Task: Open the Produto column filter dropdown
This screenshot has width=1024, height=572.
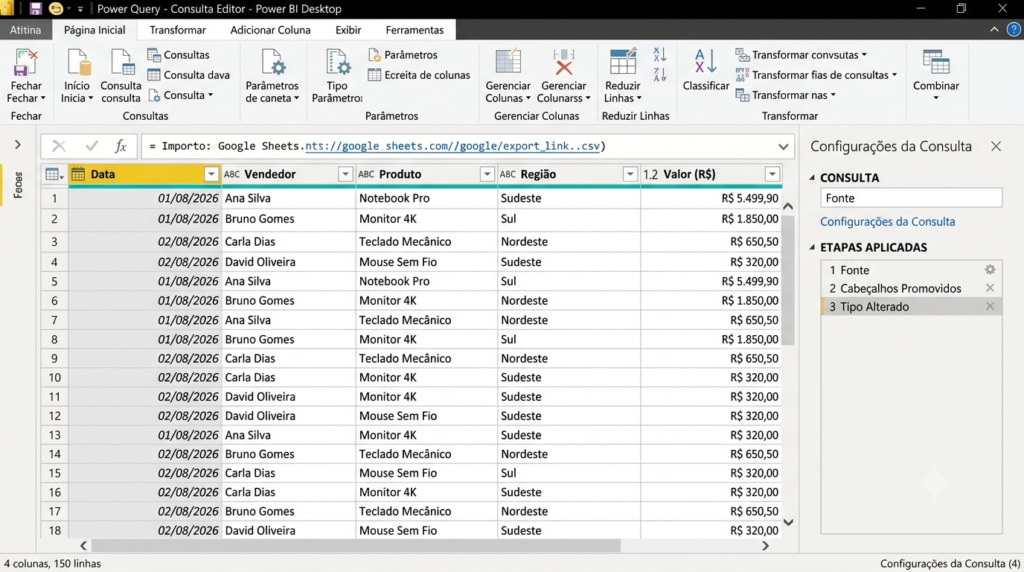Action: pyautogui.click(x=487, y=174)
